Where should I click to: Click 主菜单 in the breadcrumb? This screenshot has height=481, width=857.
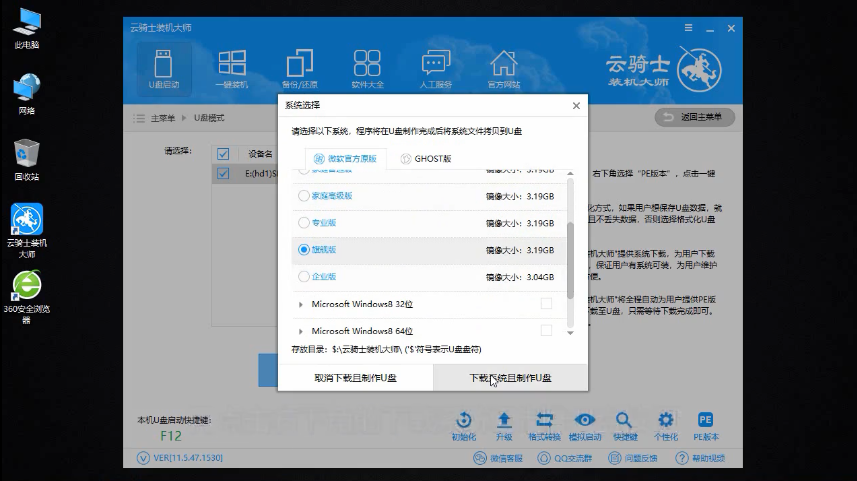click(163, 118)
